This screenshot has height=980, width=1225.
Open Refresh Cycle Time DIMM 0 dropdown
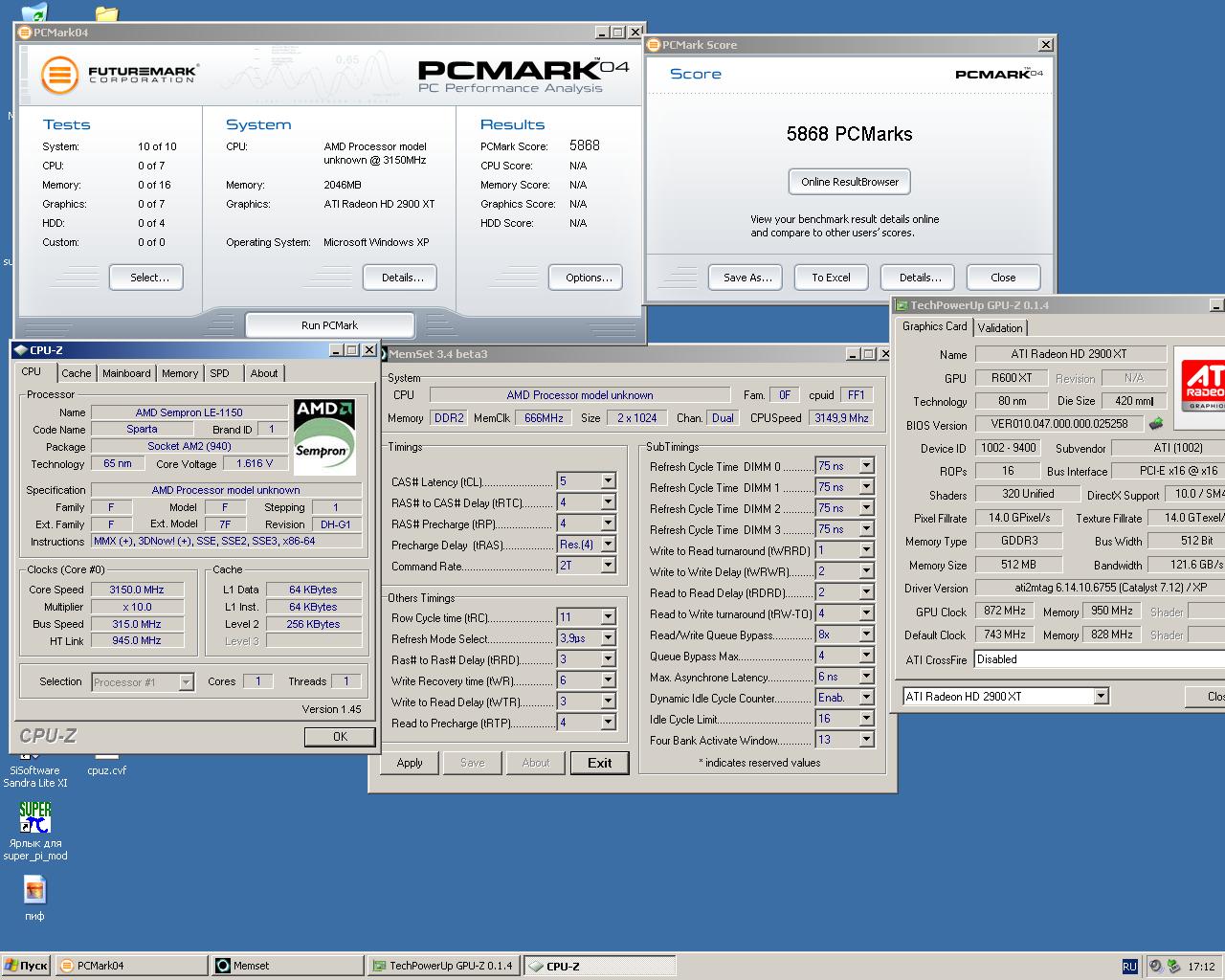click(x=866, y=466)
